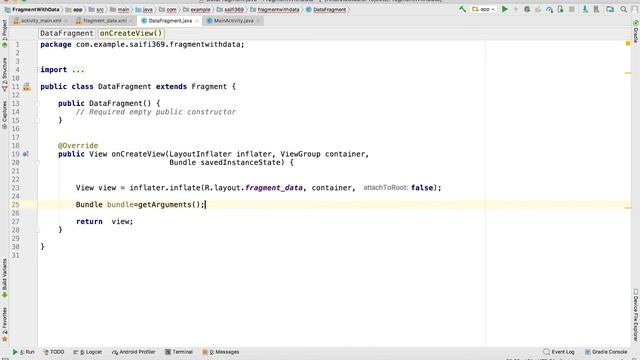Place cursor on the package declaration line
The height and width of the screenshot is (360, 640).
(x=142, y=44)
